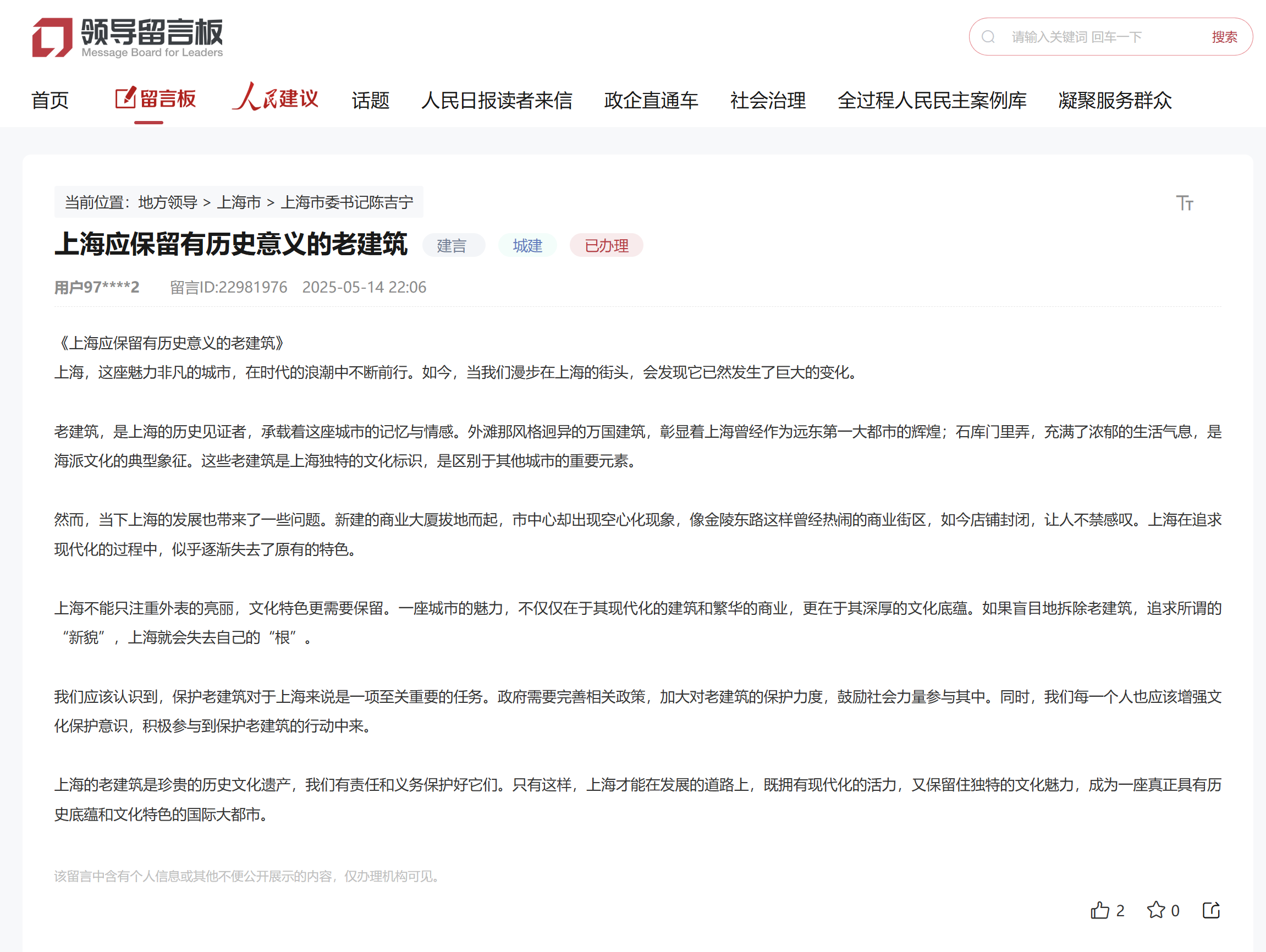Viewport: 1266px width, 952px height.
Task: Open 政企直通车 navigation item
Action: (651, 100)
